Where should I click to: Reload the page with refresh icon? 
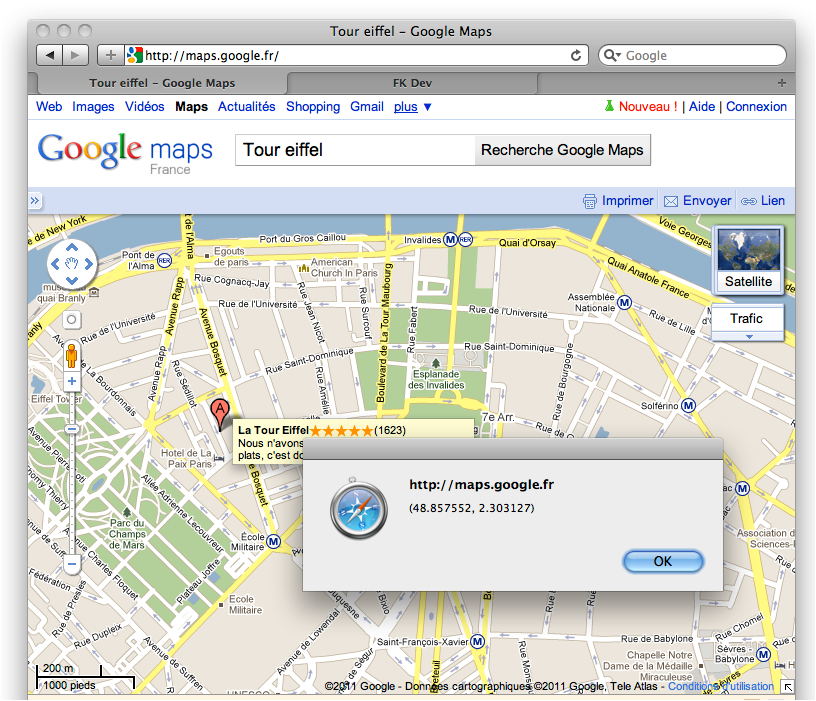click(576, 55)
